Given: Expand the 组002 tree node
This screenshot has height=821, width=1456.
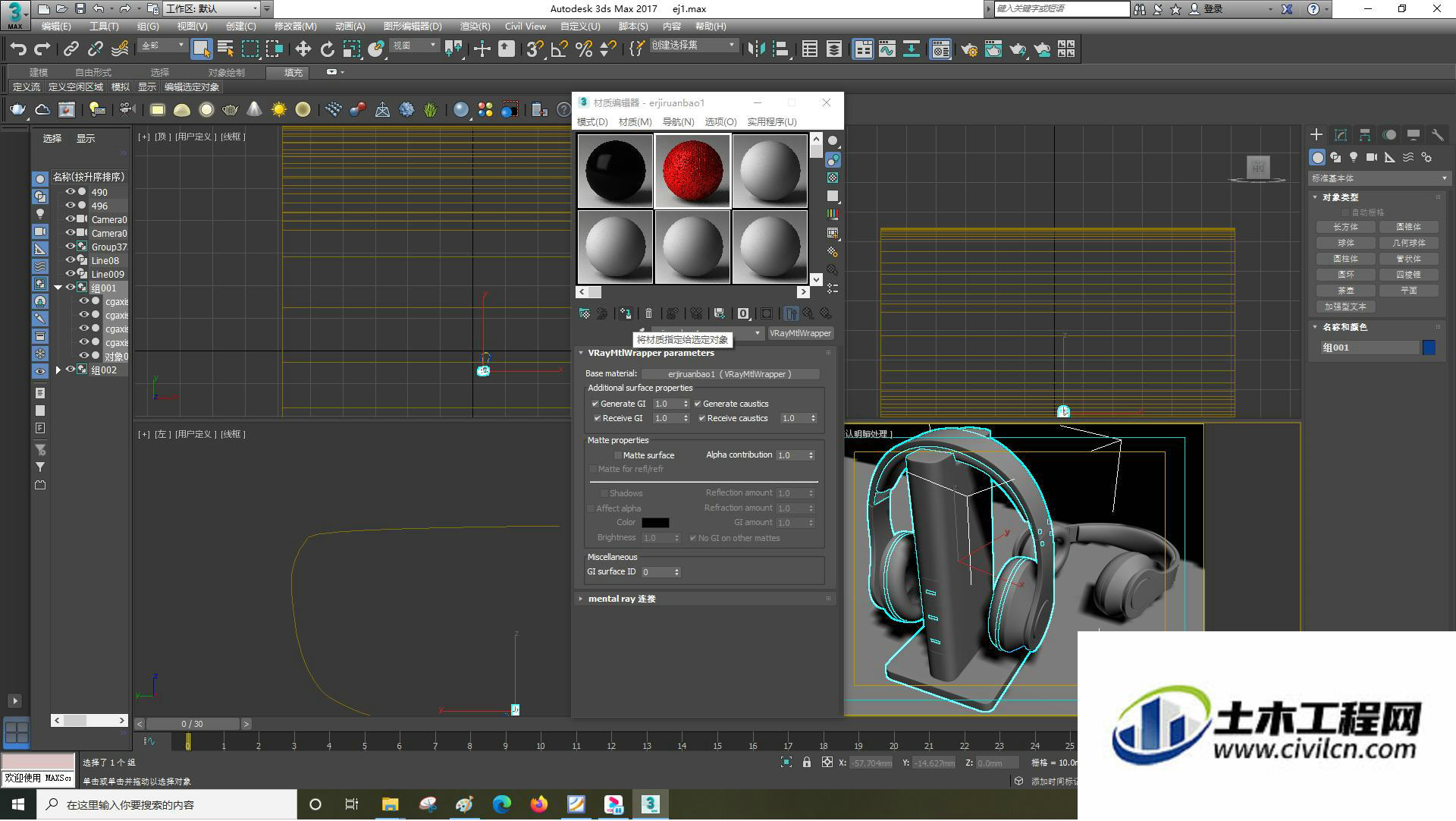Looking at the screenshot, I should tap(58, 370).
